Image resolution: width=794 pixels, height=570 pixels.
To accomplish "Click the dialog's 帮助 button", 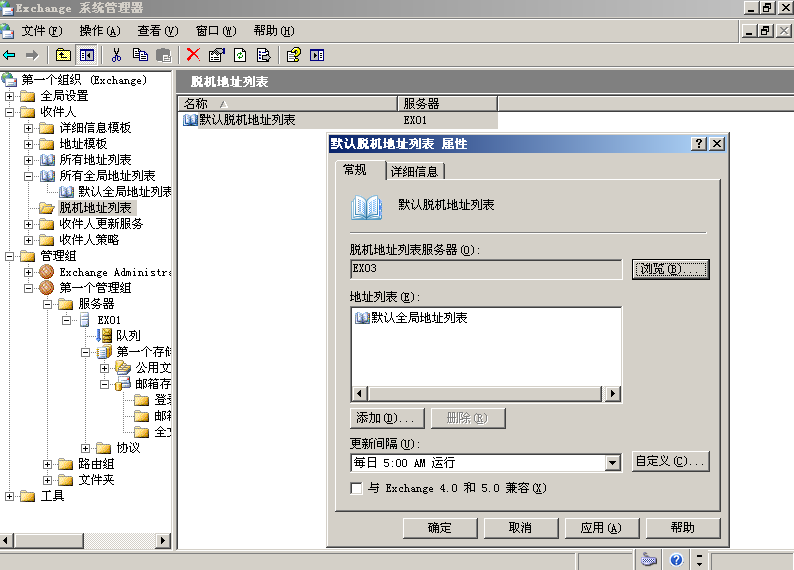I will [x=683, y=528].
